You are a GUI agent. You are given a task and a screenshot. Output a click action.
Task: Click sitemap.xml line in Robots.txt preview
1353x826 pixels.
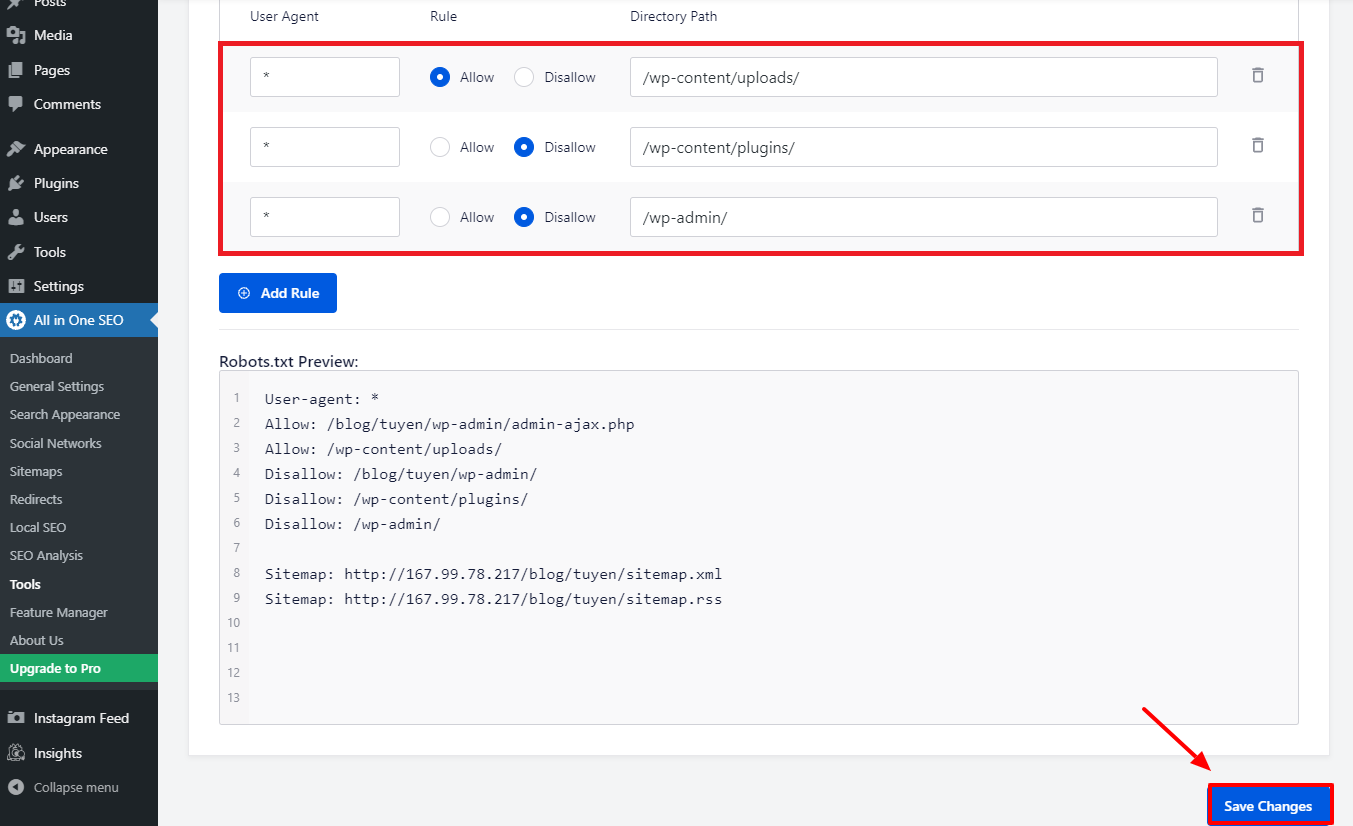point(493,574)
